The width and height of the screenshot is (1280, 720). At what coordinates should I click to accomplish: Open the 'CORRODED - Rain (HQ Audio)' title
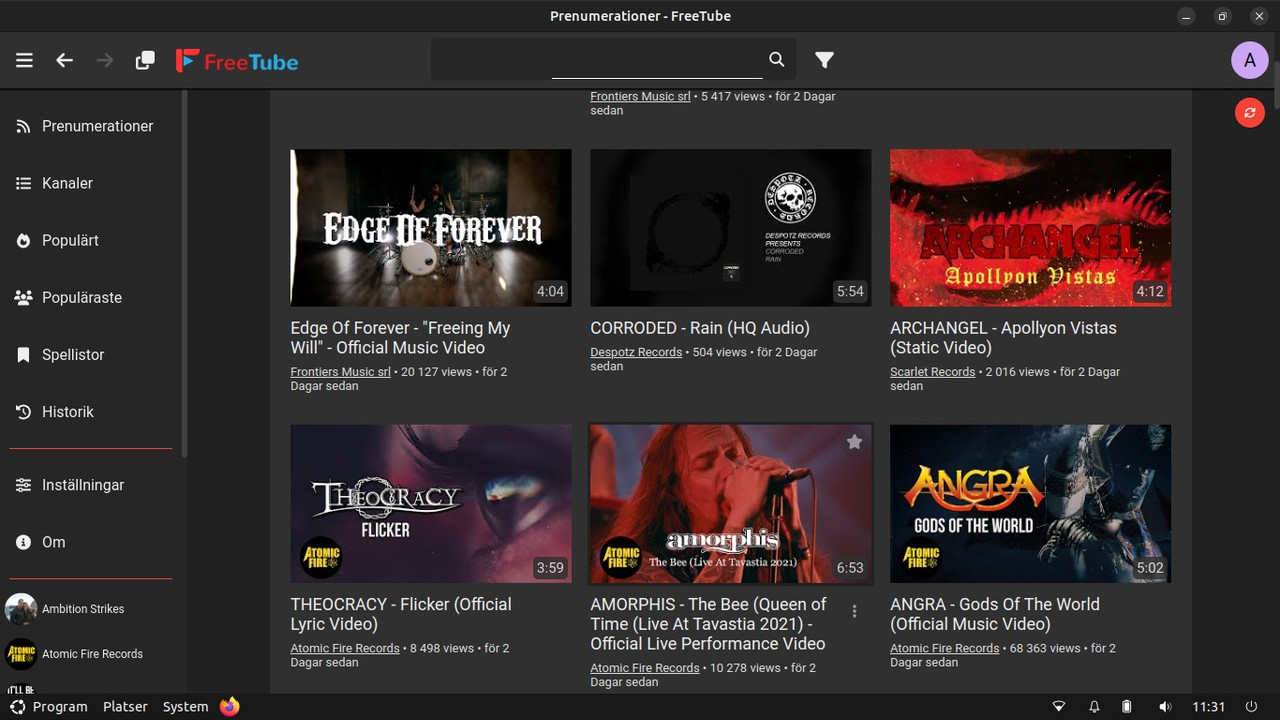click(x=700, y=328)
